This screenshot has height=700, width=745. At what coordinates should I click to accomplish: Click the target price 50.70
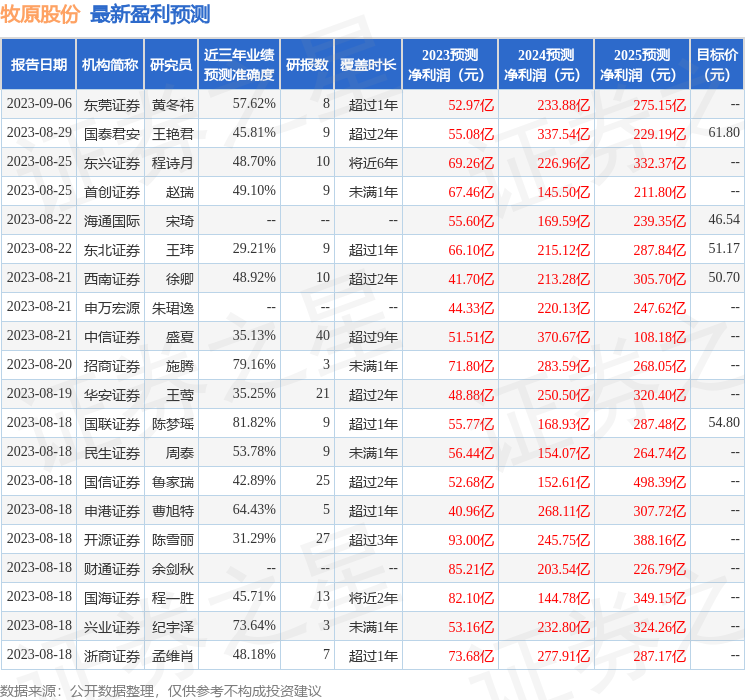(724, 277)
